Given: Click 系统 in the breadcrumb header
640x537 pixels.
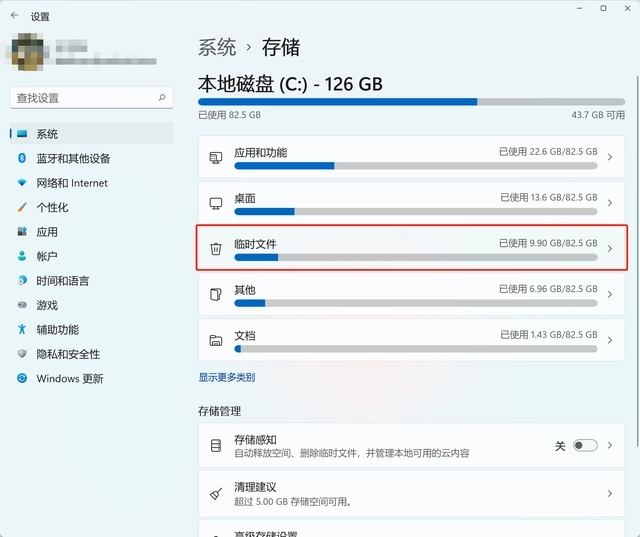Looking at the screenshot, I should pos(217,47).
